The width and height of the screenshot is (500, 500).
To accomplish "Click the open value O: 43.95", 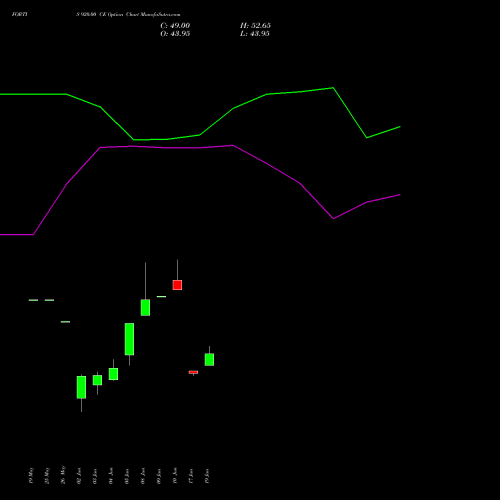I will click(x=175, y=34).
